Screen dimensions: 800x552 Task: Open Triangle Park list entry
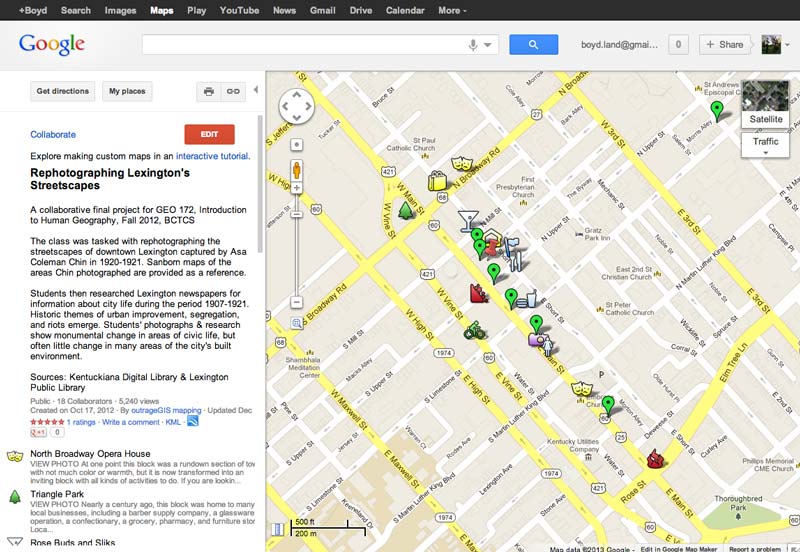click(x=57, y=494)
